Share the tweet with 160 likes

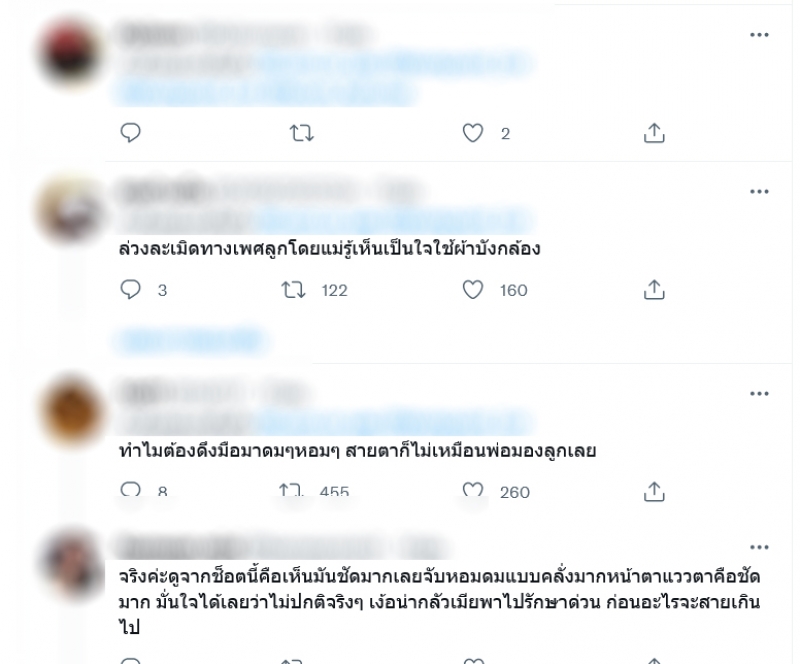coord(654,289)
